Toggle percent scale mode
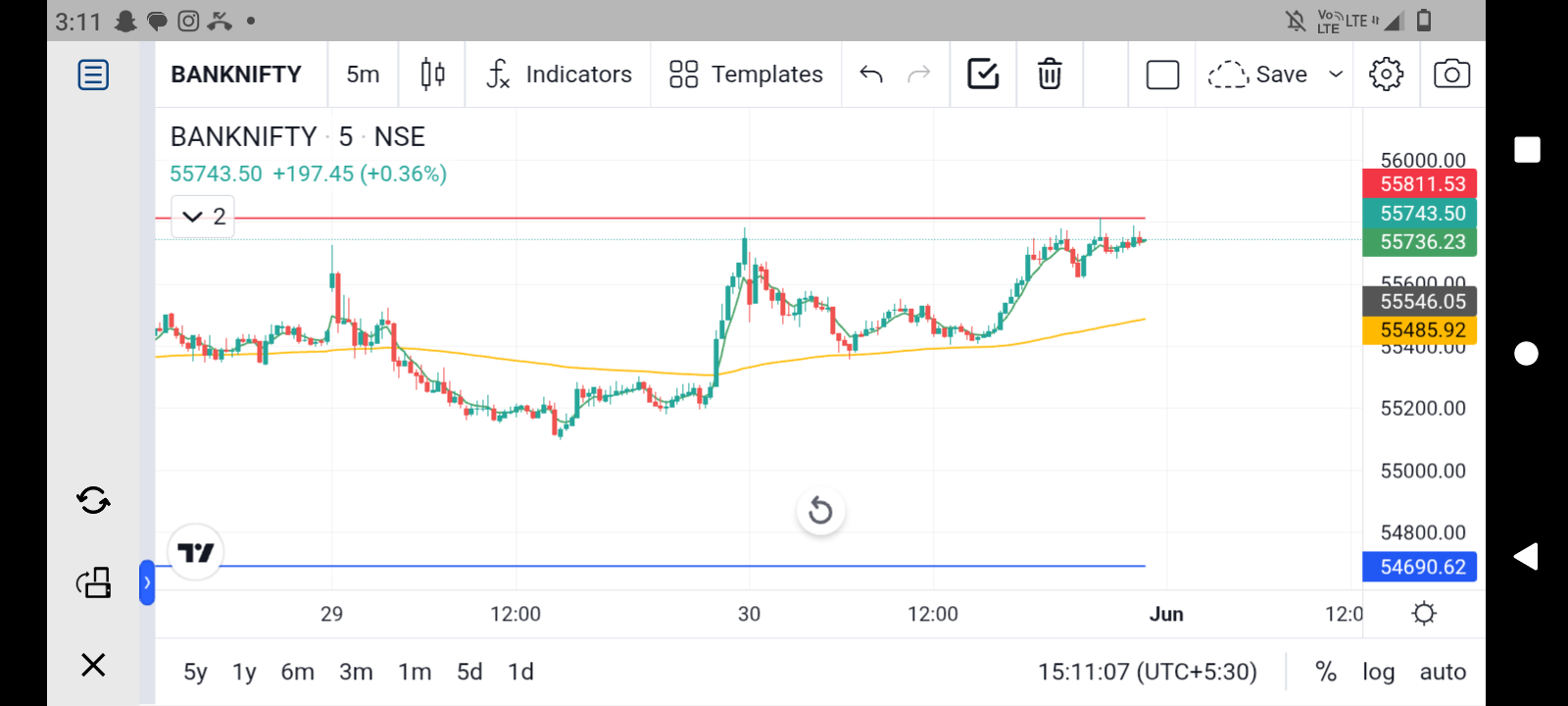Image resolution: width=1568 pixels, height=706 pixels. click(x=1326, y=672)
